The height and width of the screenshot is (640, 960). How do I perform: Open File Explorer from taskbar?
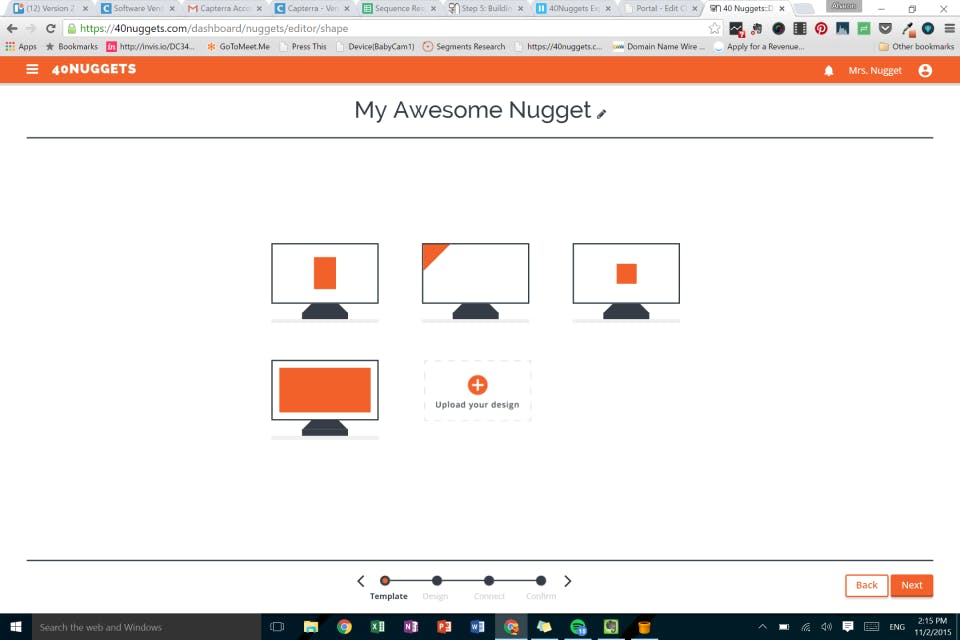[x=311, y=627]
